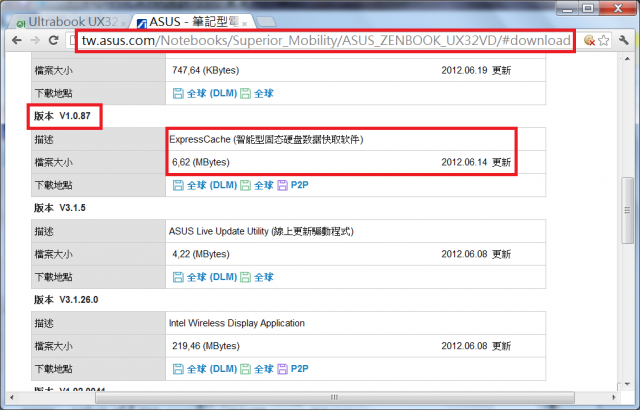The height and width of the screenshot is (410, 640).
Task: Open a new tab button
Action: pyautogui.click(x=266, y=22)
